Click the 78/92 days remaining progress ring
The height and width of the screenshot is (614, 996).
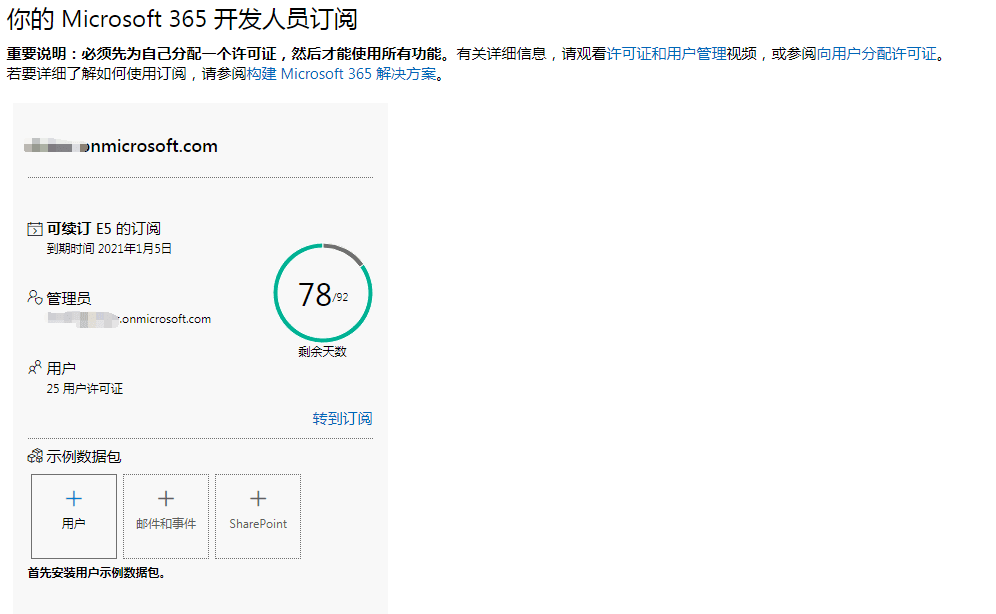[x=323, y=293]
